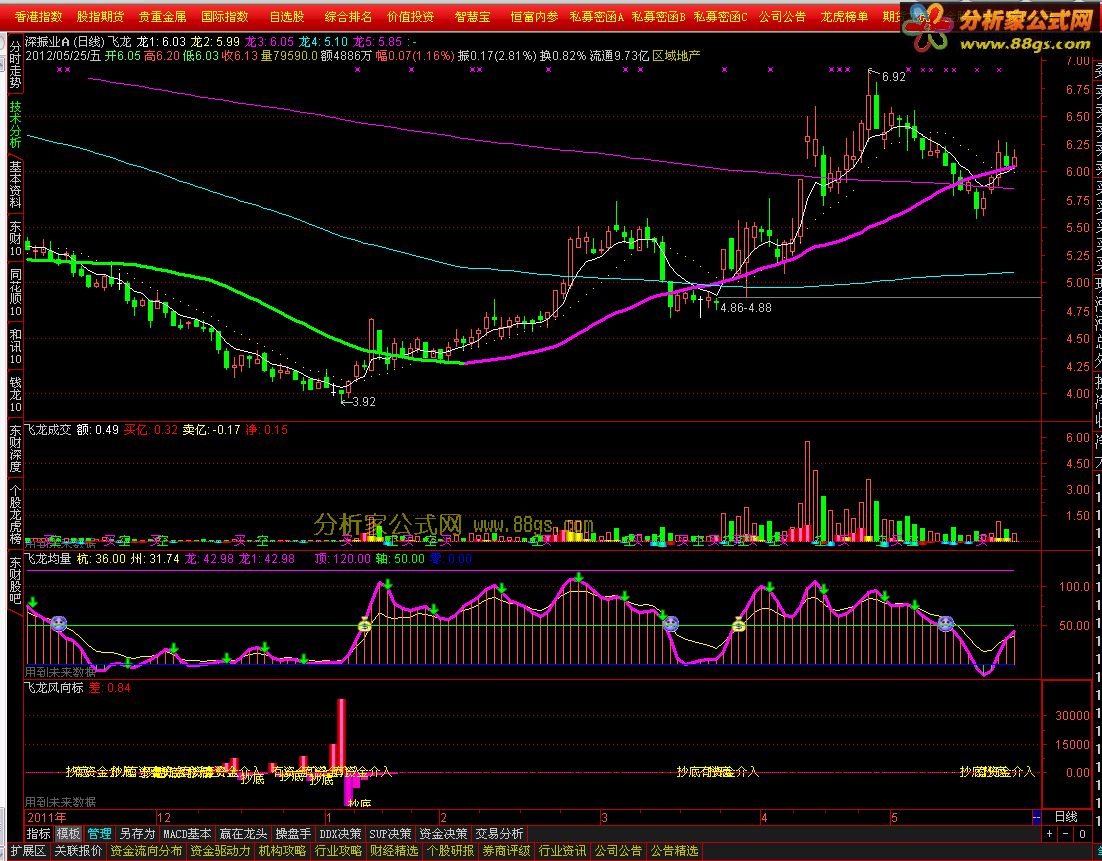Viewport: 1102px width, 861px height.
Task: Open the 行业攻略 tab
Action: tap(337, 851)
